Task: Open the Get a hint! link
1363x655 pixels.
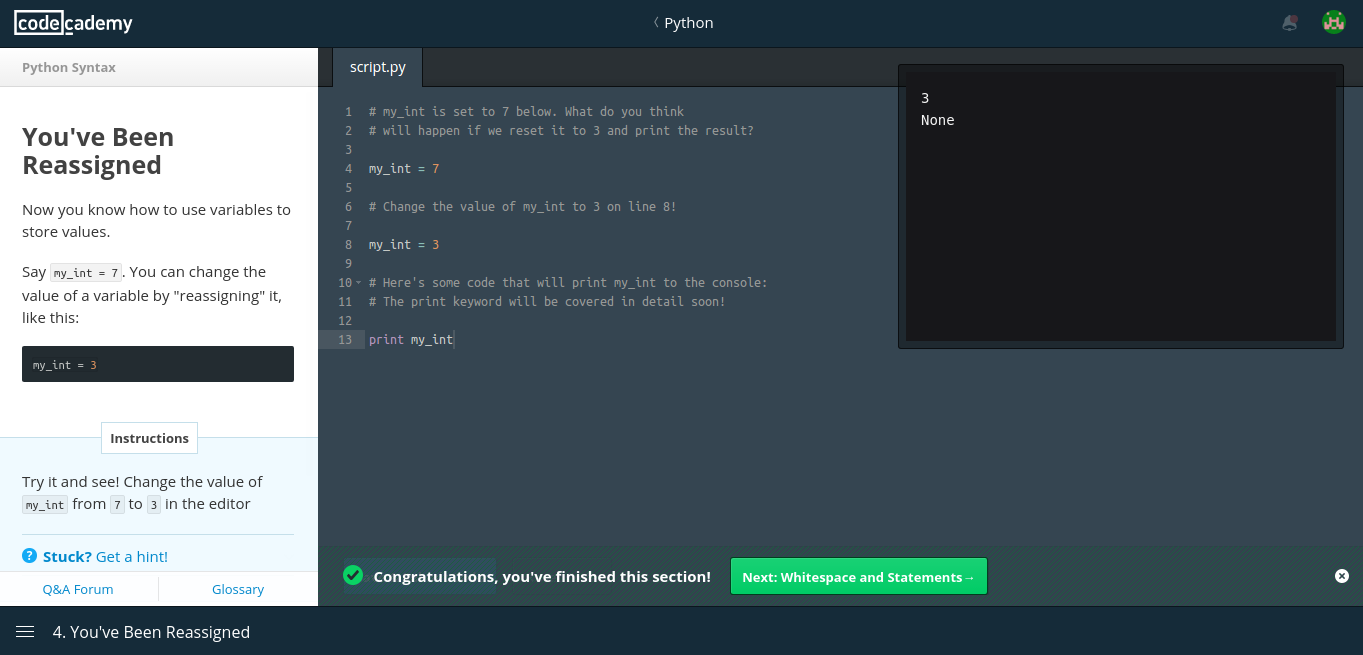Action: [x=132, y=557]
